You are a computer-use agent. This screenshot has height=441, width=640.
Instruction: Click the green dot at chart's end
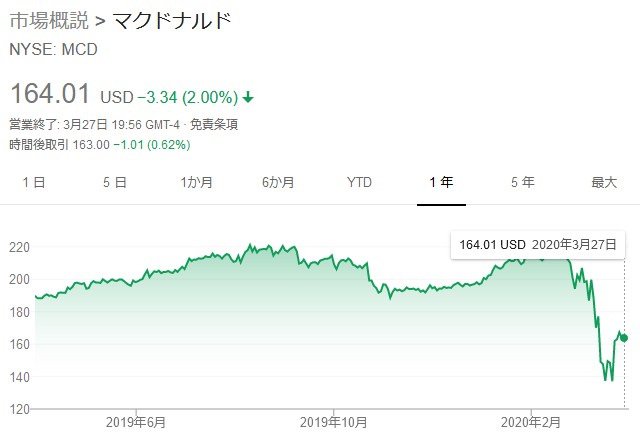625,337
